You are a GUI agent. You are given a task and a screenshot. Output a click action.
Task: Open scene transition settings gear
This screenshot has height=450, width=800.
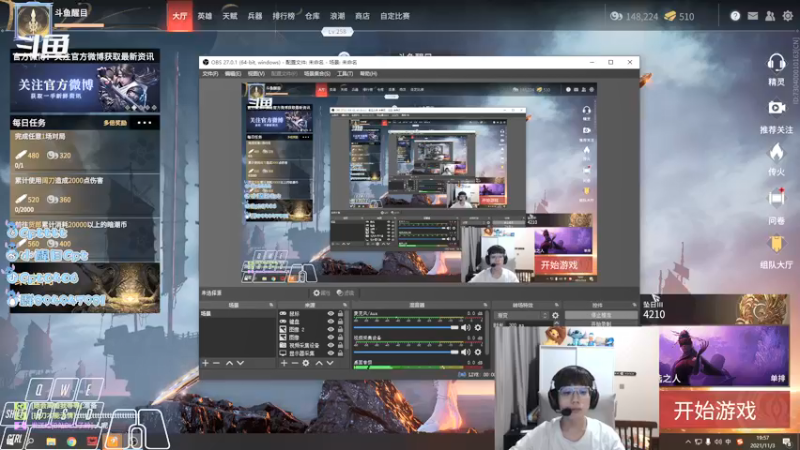555,316
